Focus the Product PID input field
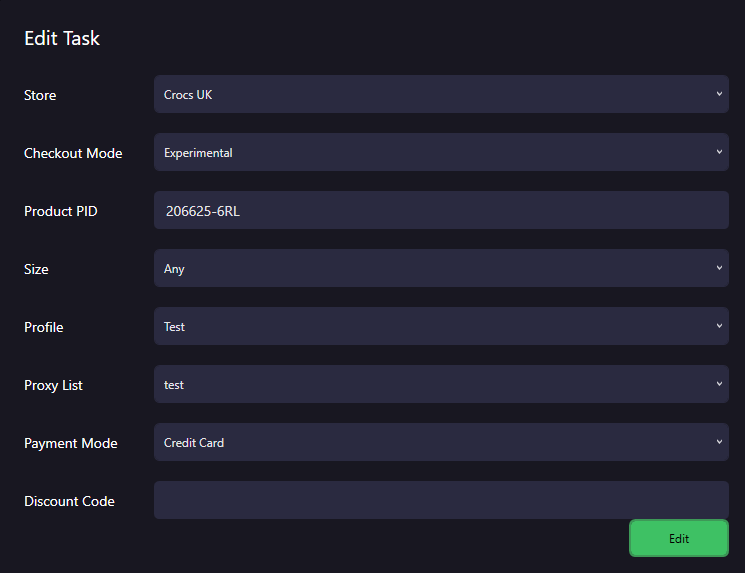The image size is (745, 573). coord(441,210)
